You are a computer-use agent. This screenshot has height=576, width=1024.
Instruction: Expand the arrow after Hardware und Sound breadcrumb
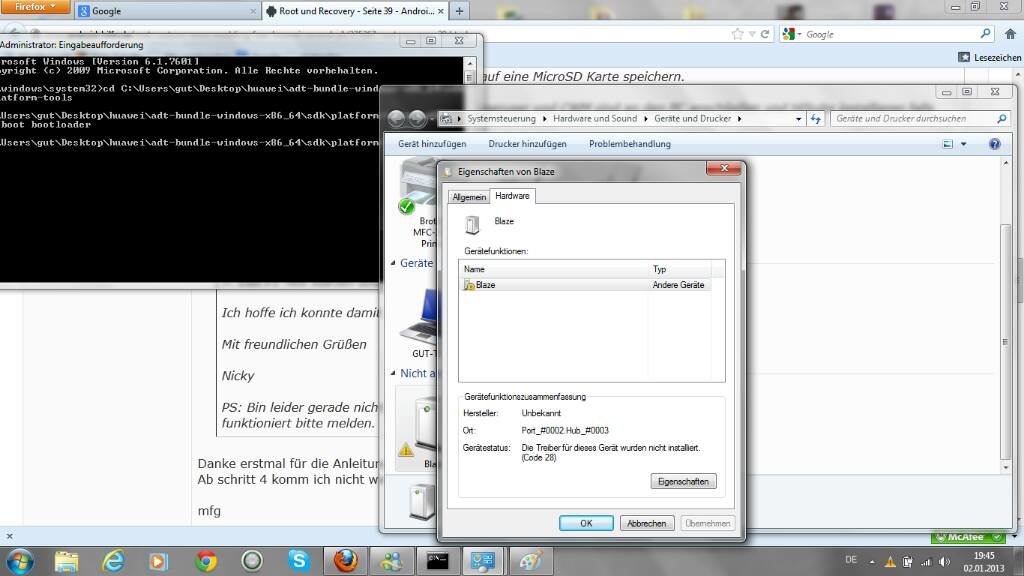click(x=645, y=119)
